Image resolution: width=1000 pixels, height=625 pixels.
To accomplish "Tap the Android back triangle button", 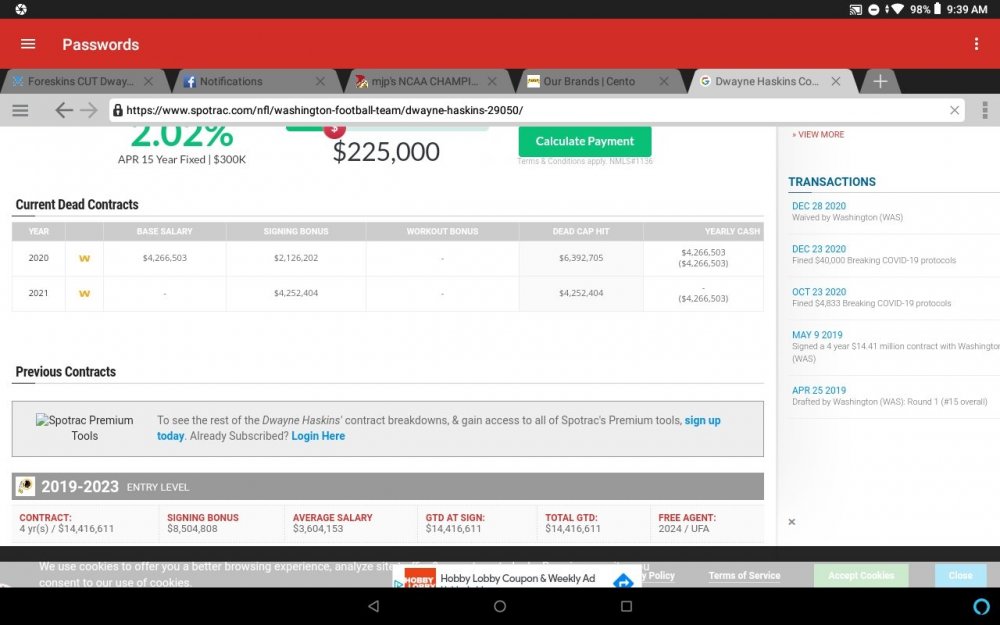I will pos(374,606).
